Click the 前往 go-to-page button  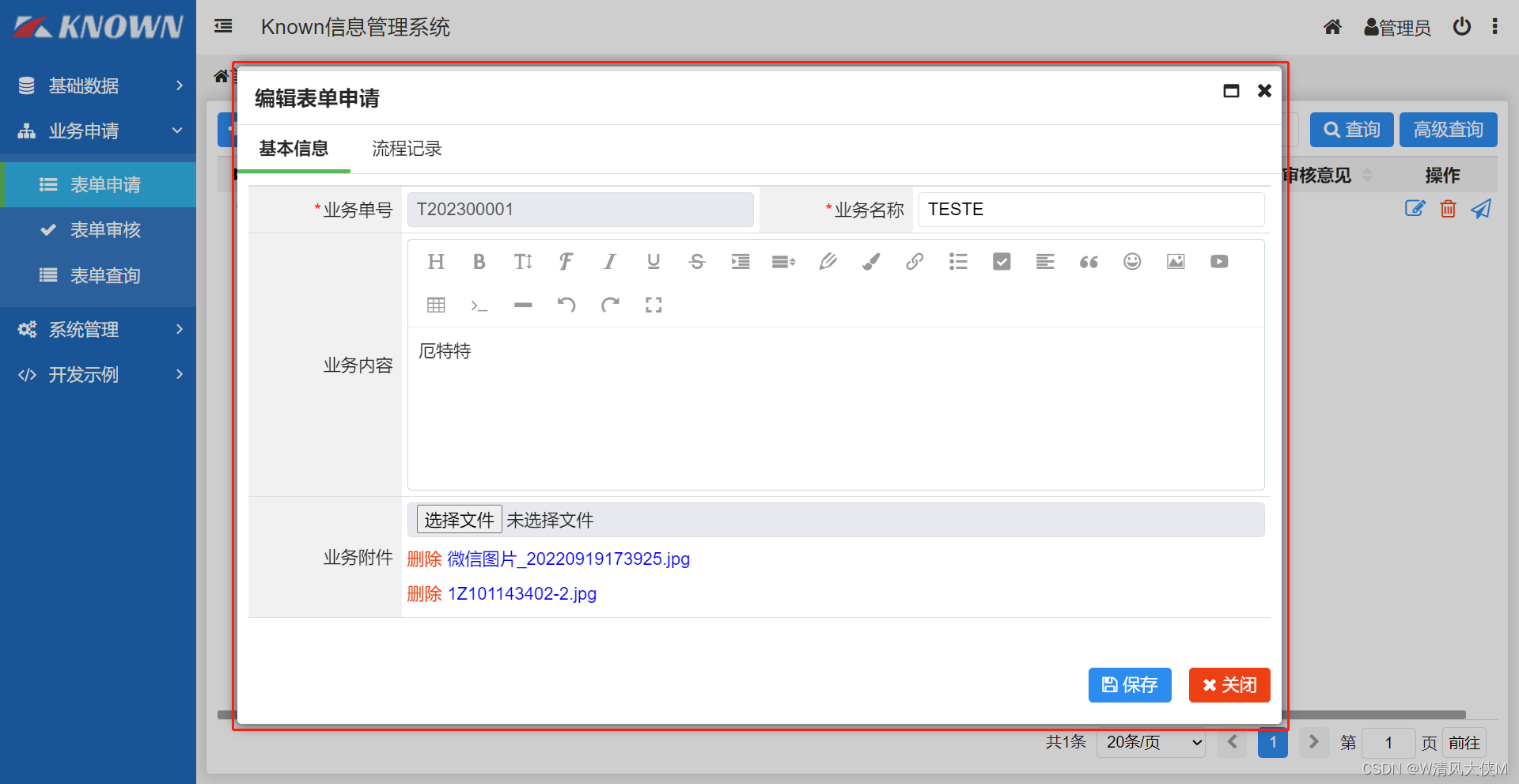(x=1464, y=743)
